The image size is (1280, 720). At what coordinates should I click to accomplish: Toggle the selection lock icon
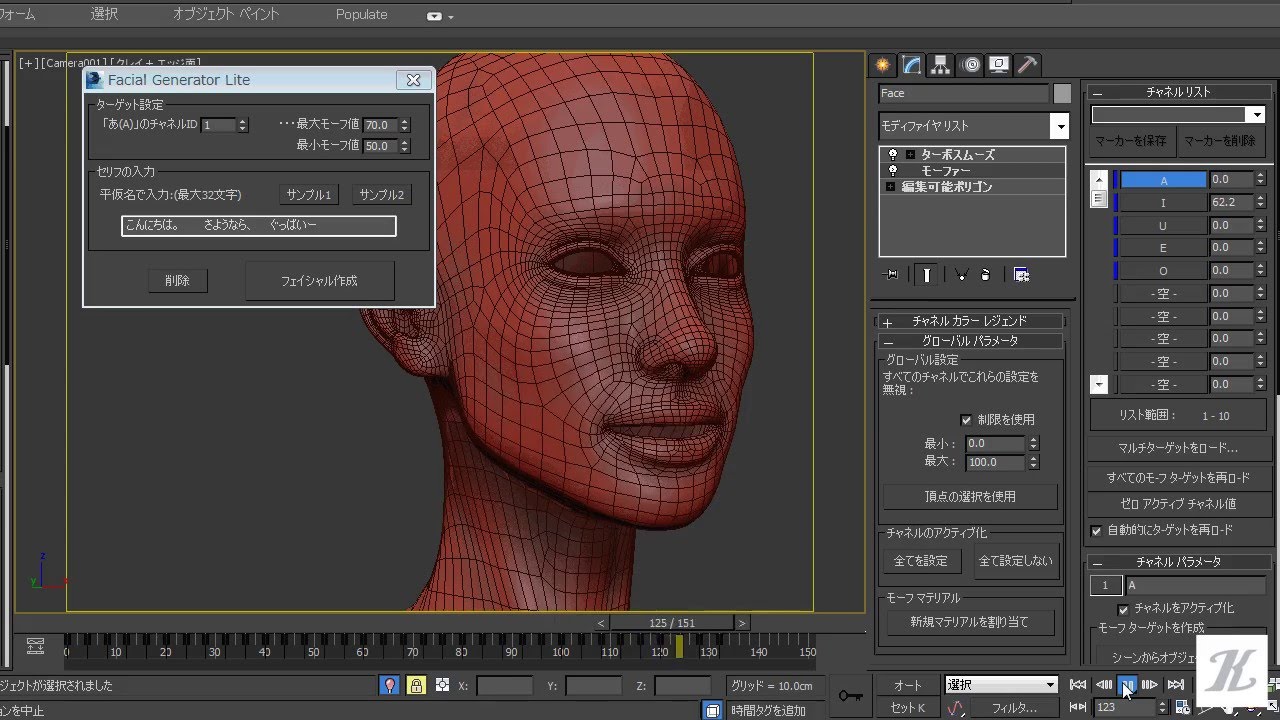tap(415, 686)
